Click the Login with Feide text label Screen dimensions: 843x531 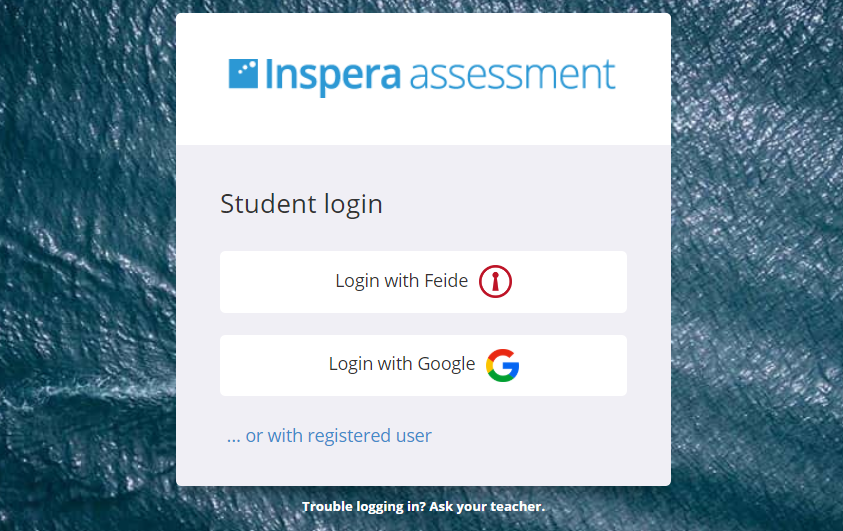pos(401,282)
